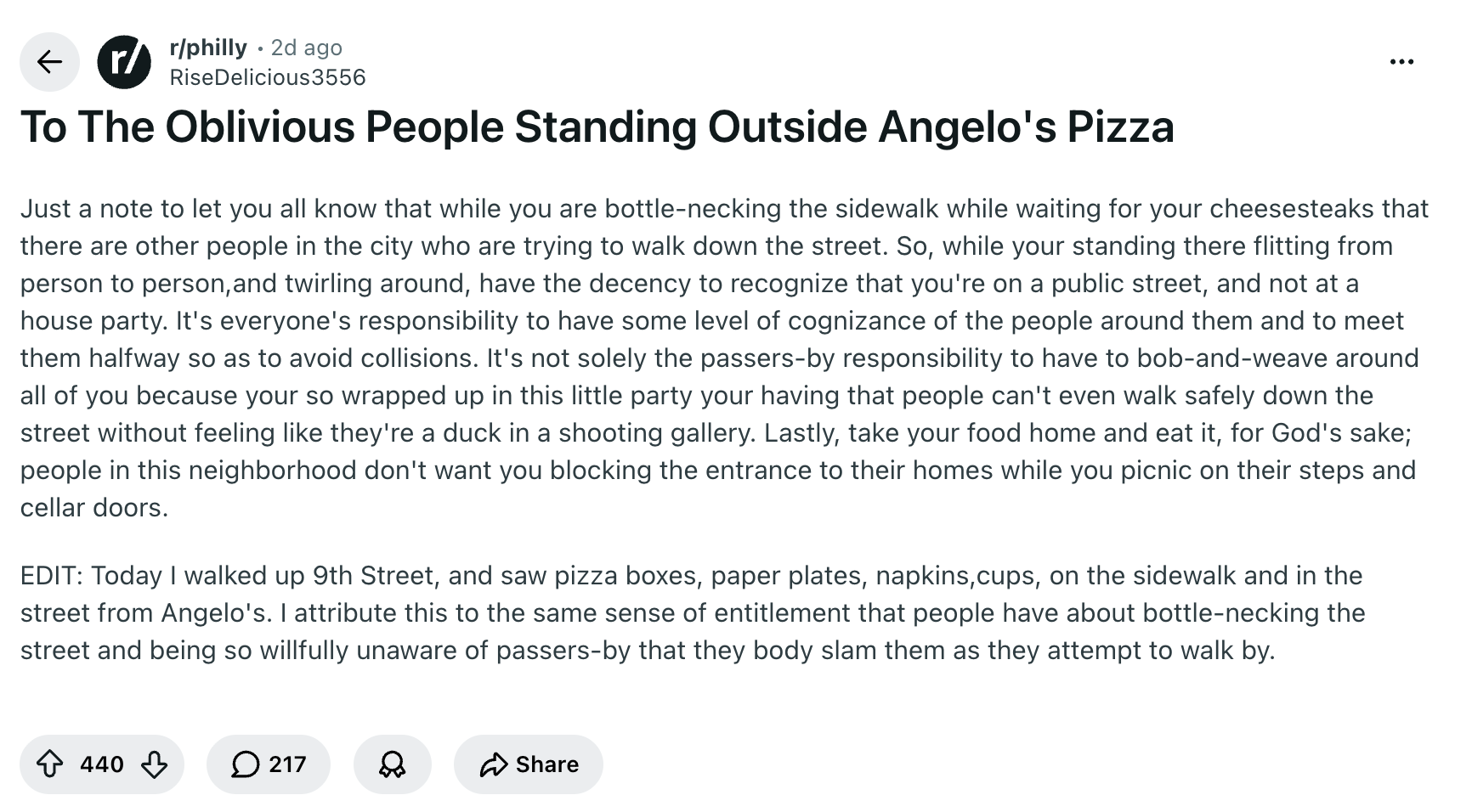Click the 217 comment count
Image resolution: width=1472 pixels, height=812 pixels.
pos(287,764)
